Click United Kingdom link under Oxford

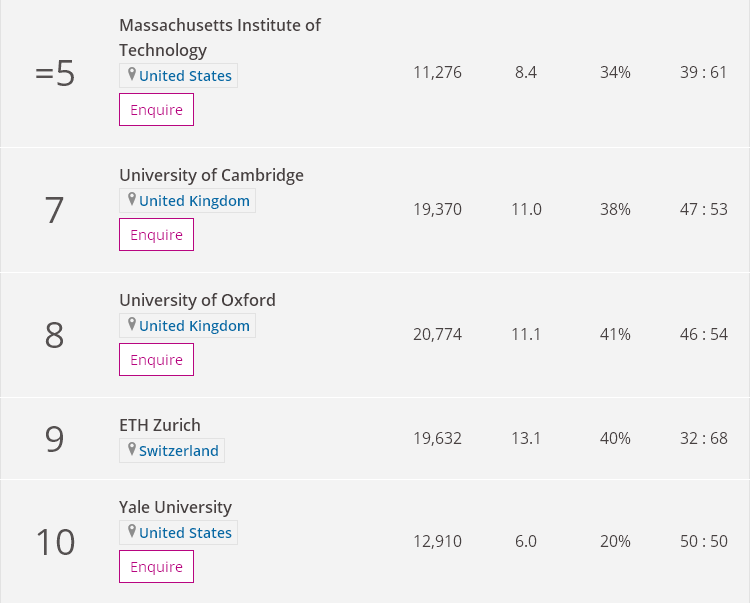194,326
